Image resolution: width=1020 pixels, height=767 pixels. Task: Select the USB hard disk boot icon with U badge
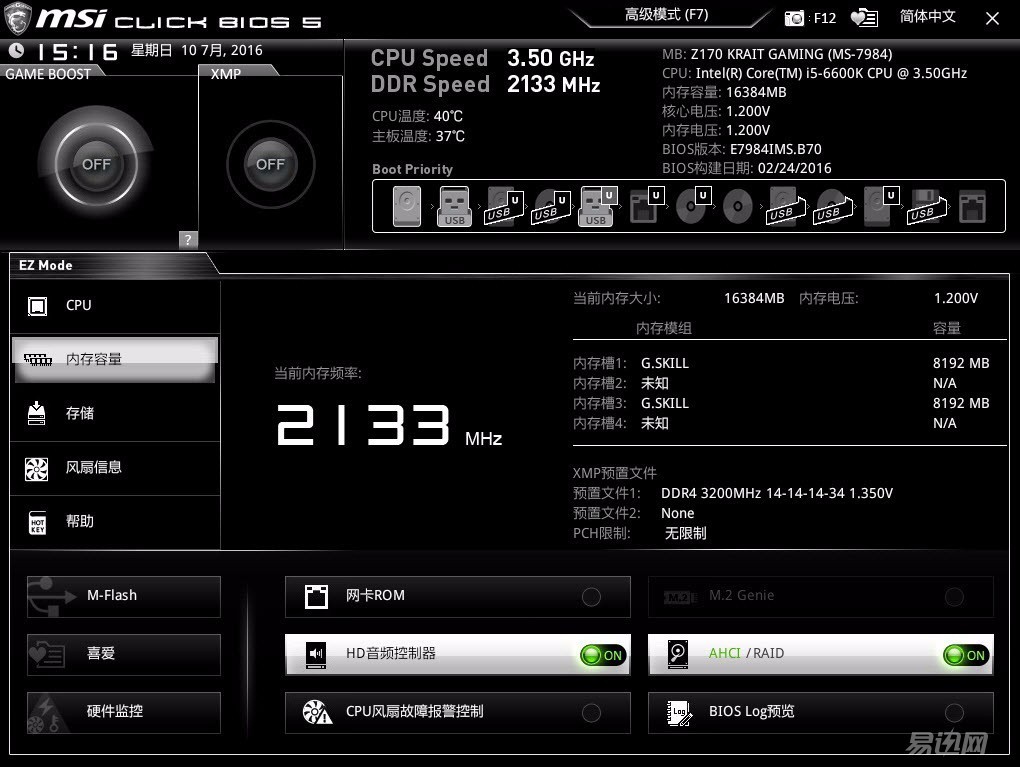pyautogui.click(x=503, y=206)
